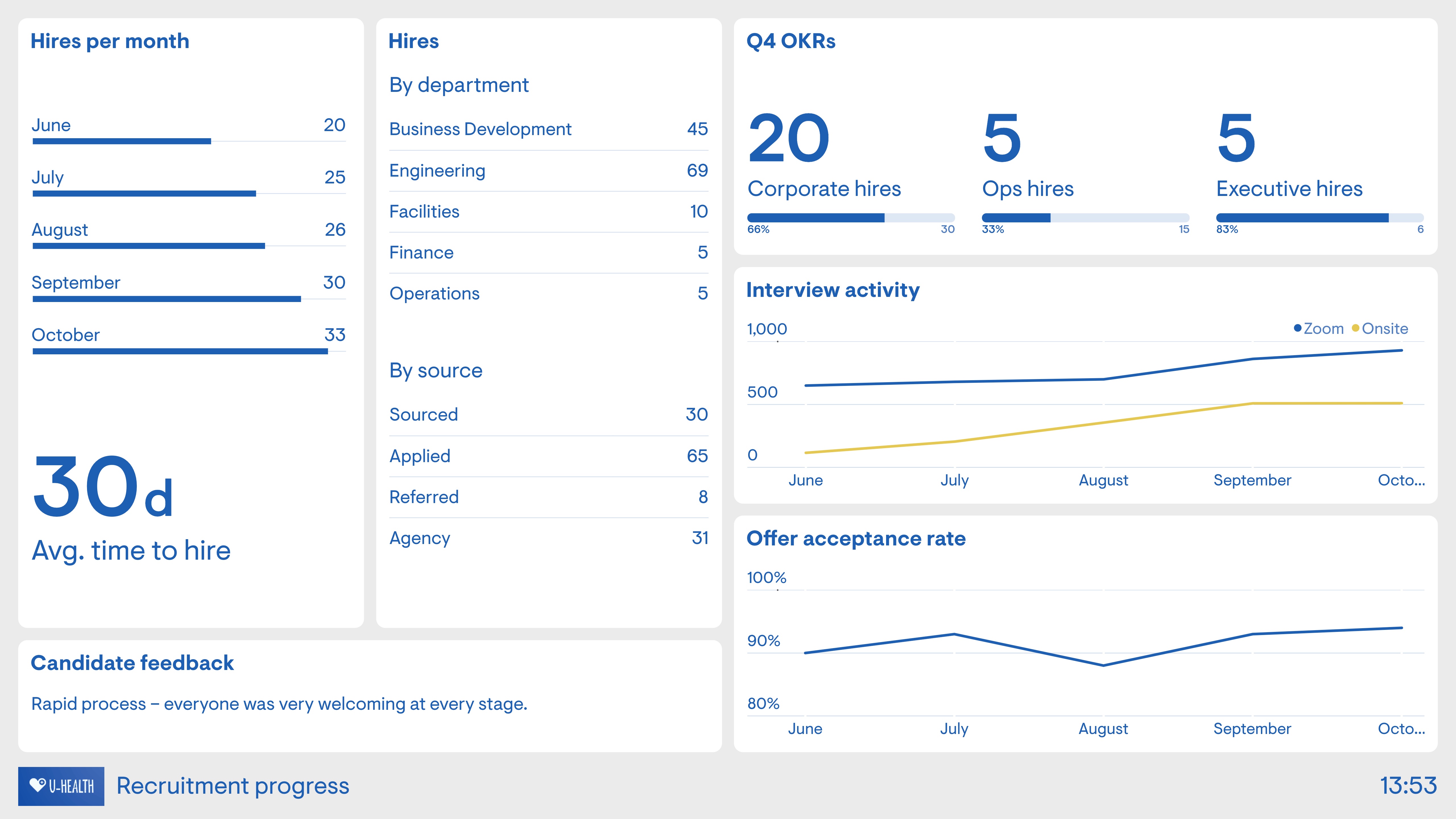1456x819 pixels.
Task: Click the candidate feedback quote text
Action: 279,704
